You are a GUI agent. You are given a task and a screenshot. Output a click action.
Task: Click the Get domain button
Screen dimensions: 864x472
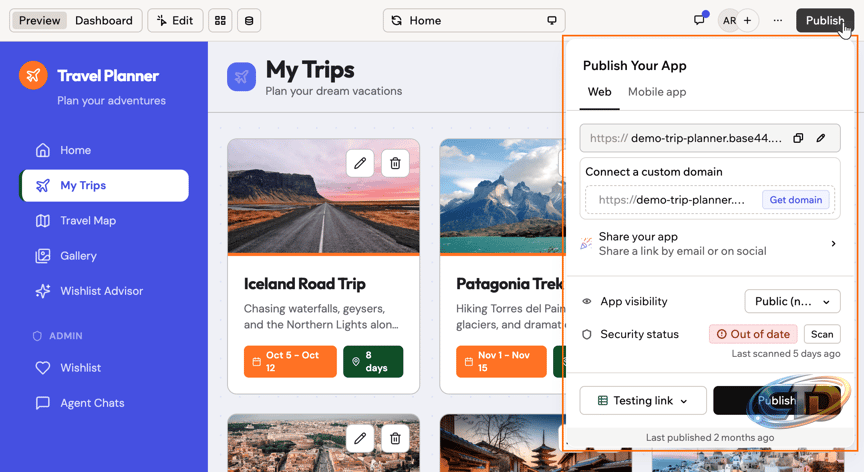click(796, 200)
